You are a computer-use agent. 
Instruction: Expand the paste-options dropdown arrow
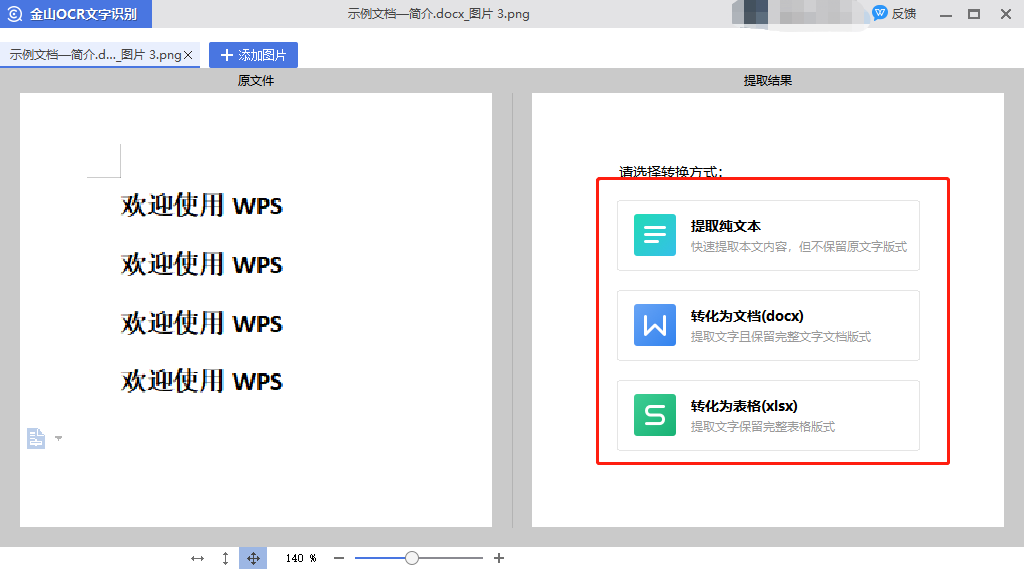point(59,438)
